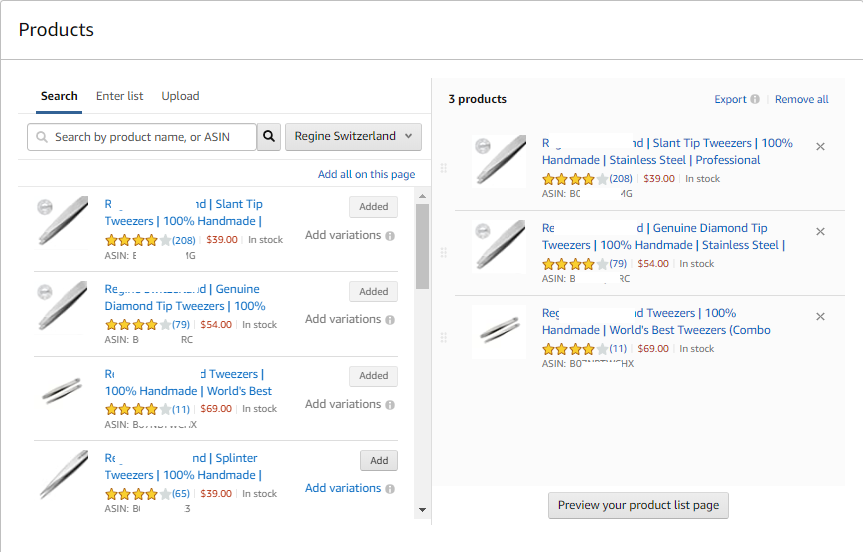Image resolution: width=863 pixels, height=552 pixels.
Task: Click drag handle of selected Diamond Tip product
Action: click(x=444, y=253)
